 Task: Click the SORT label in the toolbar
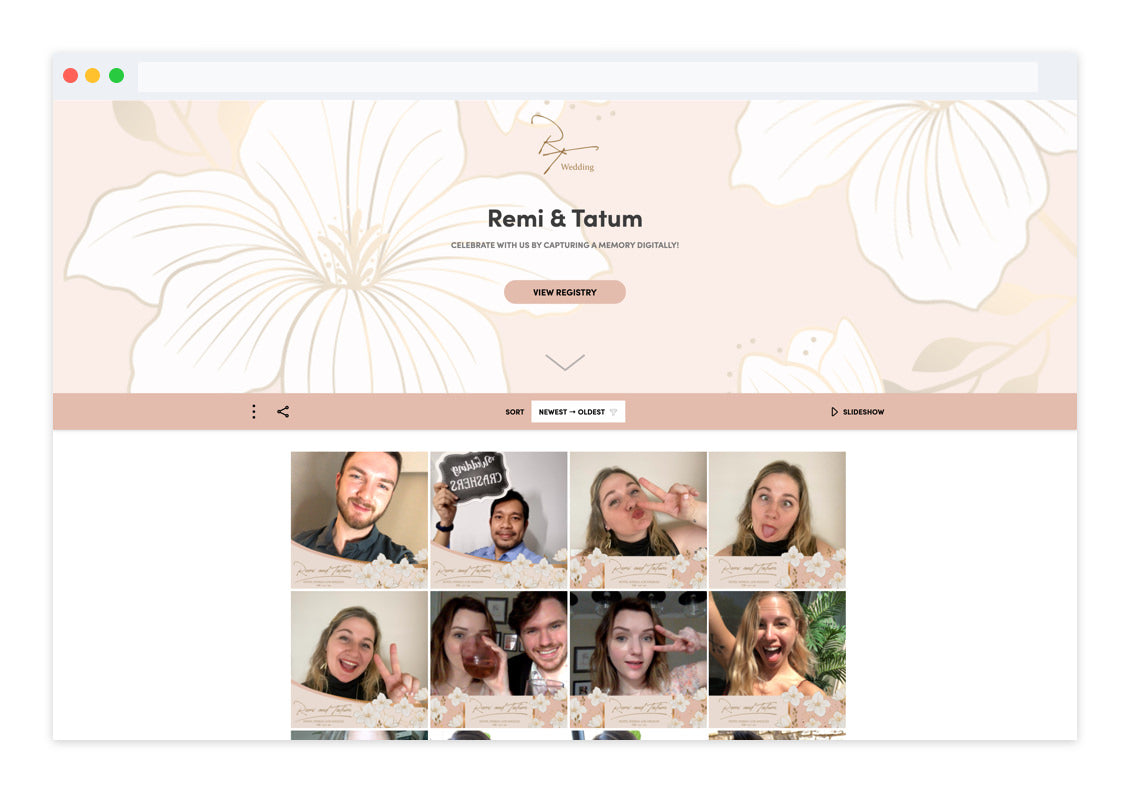point(514,412)
